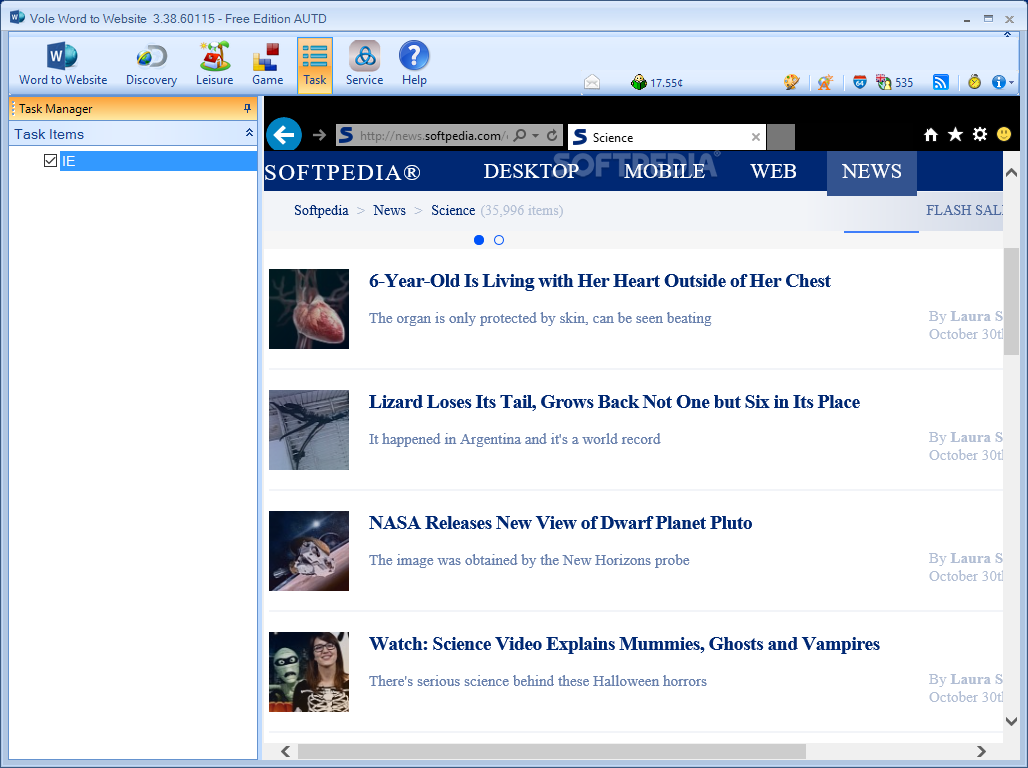Open the Service toolbar button
This screenshot has width=1028, height=768.
pyautogui.click(x=365, y=64)
